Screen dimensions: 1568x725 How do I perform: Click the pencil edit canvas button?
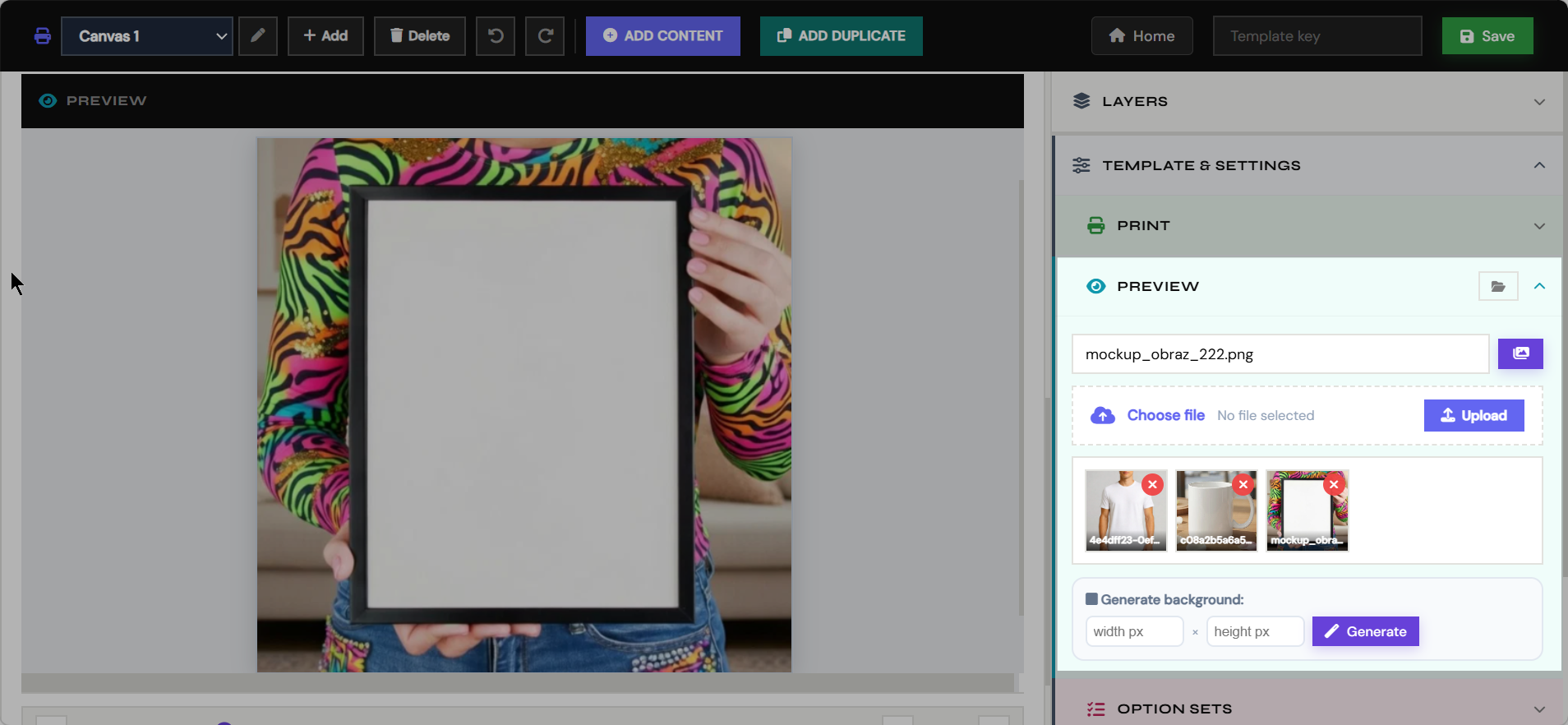coord(258,36)
